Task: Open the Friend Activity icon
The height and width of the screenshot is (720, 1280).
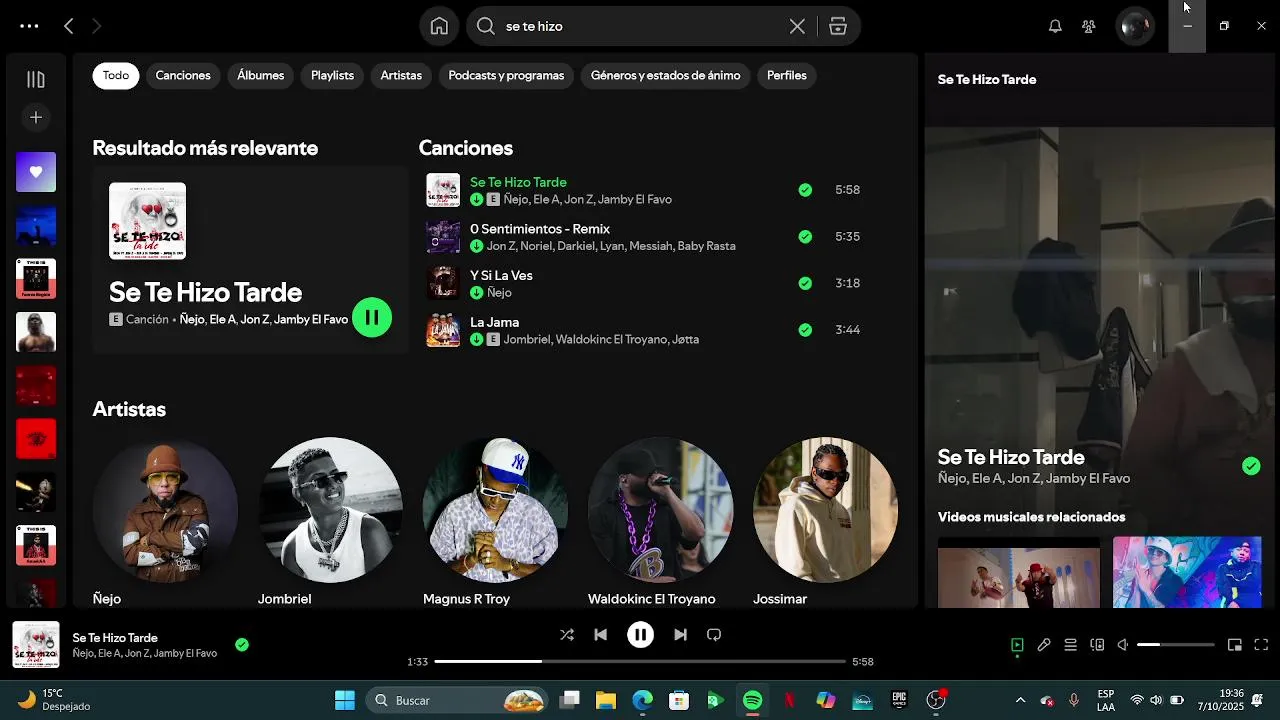Action: 1089,27
